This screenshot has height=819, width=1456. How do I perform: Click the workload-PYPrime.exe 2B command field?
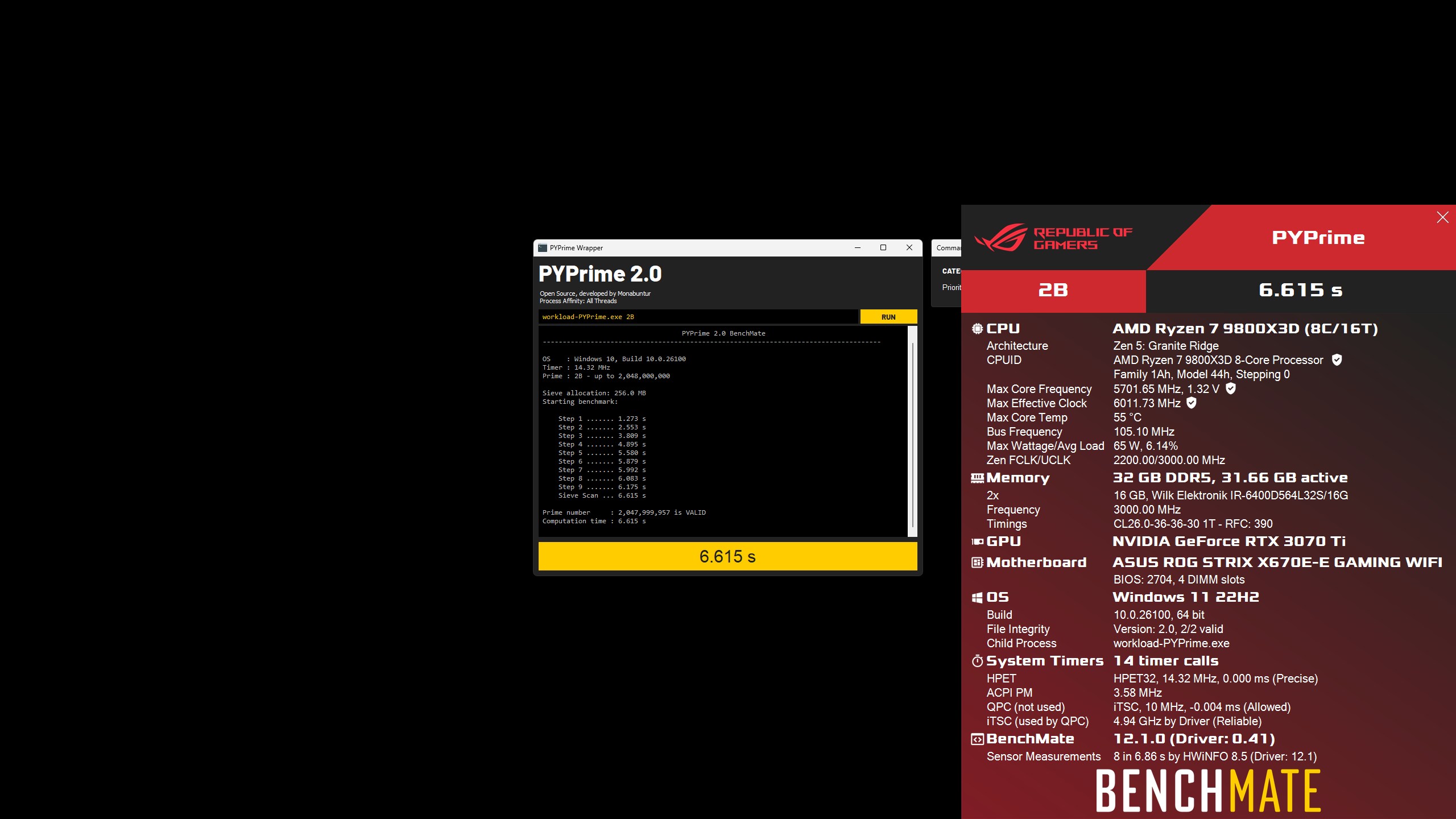(698, 317)
